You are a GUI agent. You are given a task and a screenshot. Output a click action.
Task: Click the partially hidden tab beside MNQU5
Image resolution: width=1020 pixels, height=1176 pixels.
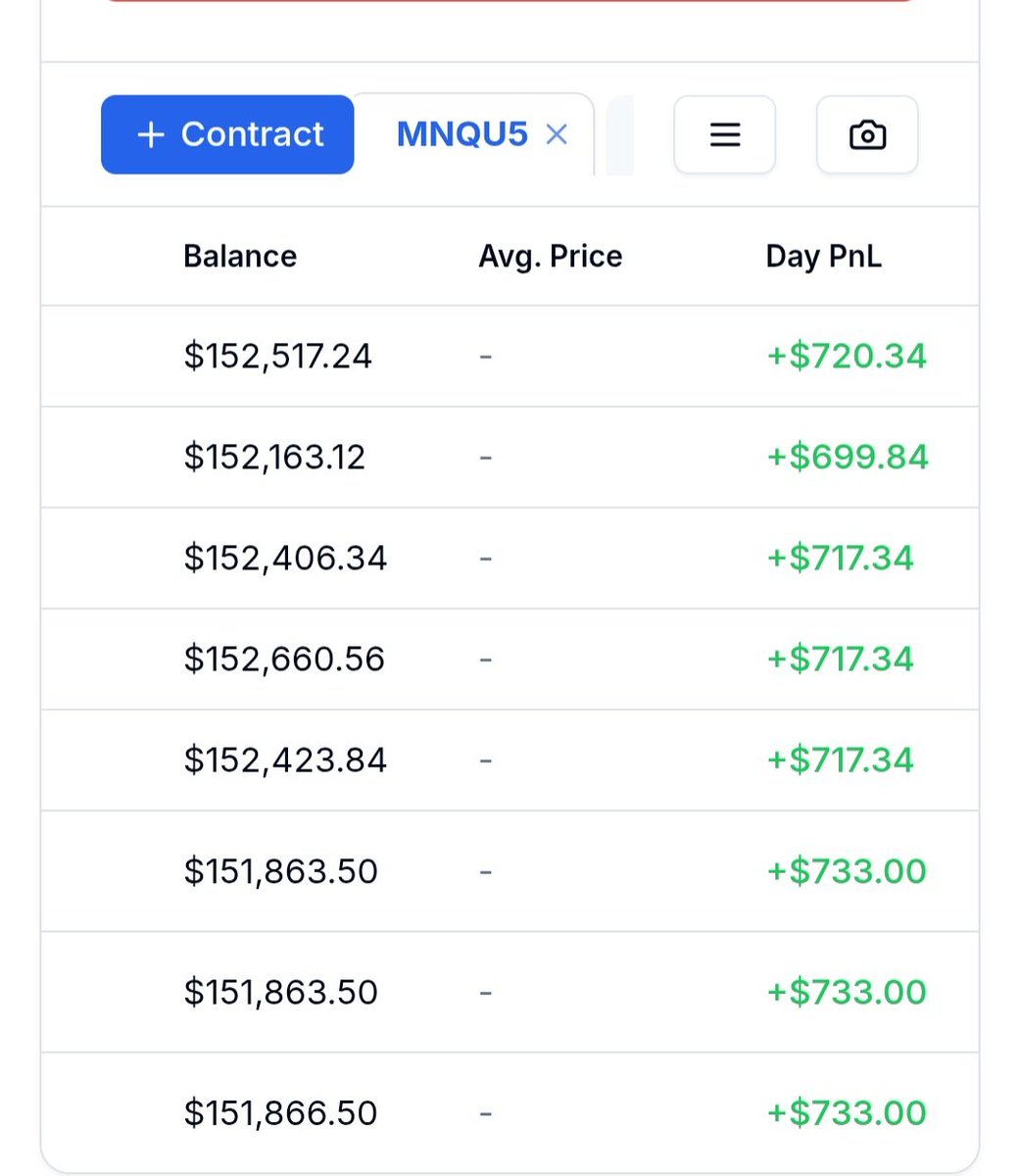coord(619,136)
